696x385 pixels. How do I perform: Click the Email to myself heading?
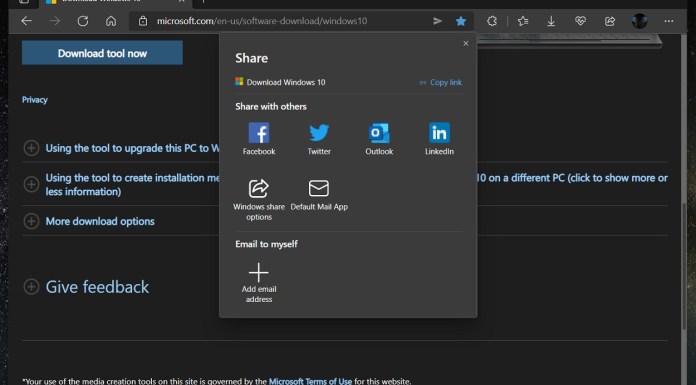tap(266, 244)
